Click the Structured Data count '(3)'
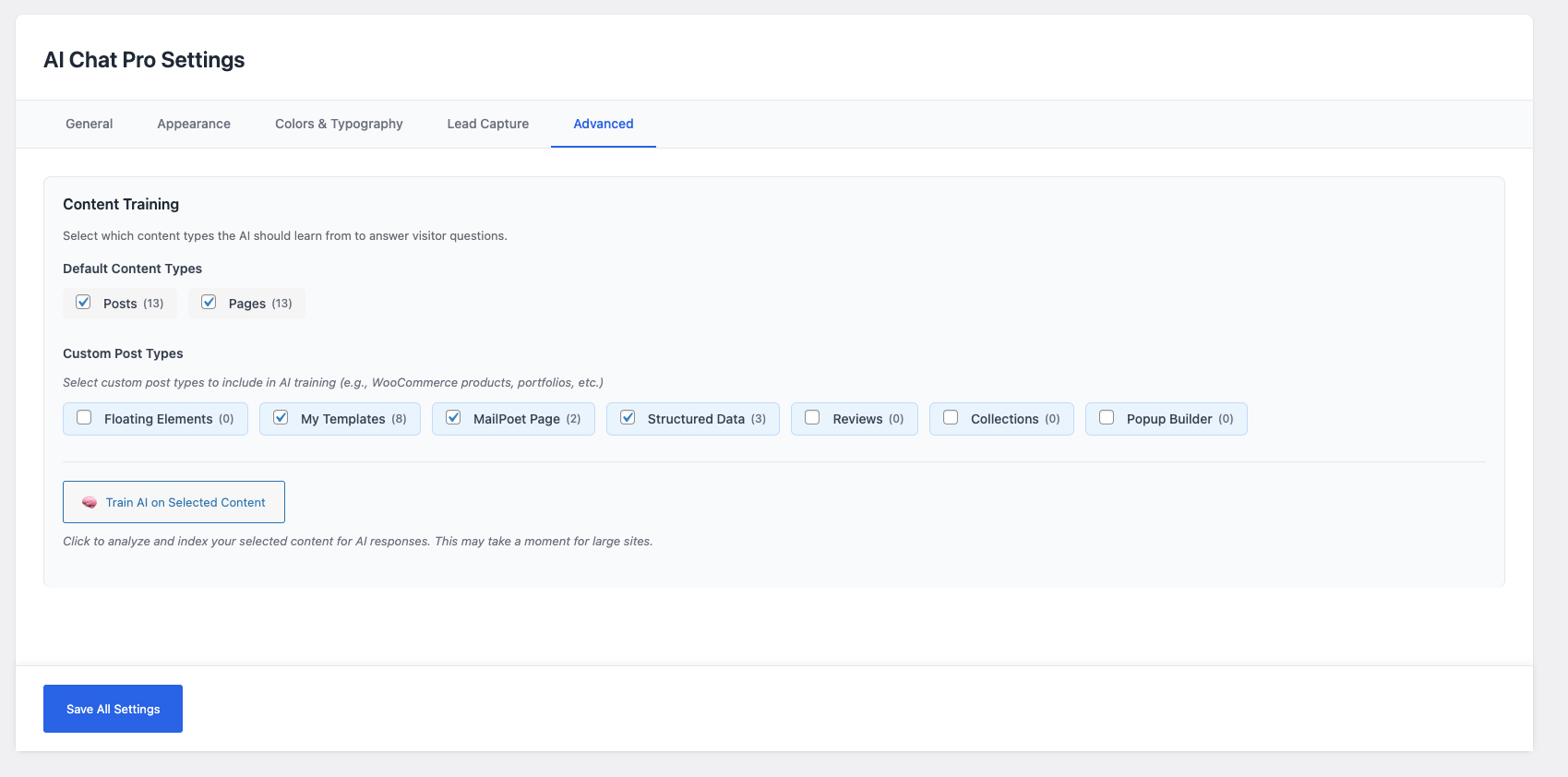 click(x=759, y=419)
